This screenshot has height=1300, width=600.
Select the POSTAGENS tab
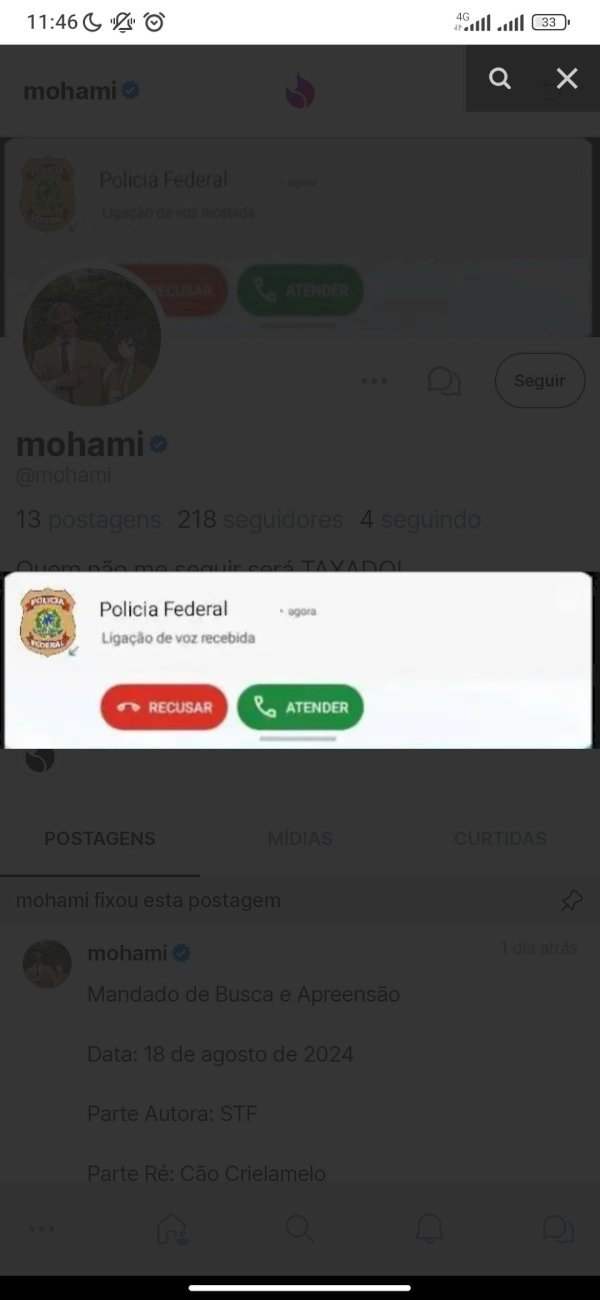[100, 839]
